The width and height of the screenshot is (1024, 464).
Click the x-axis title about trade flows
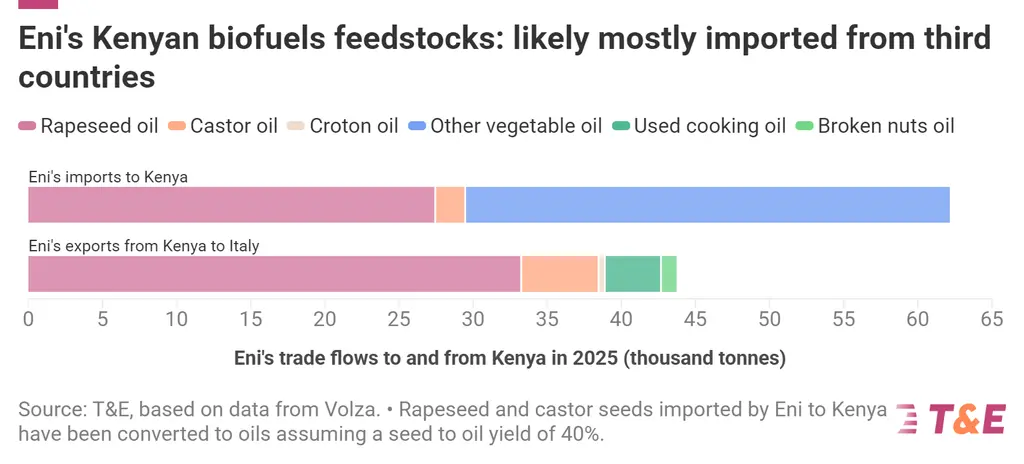tap(509, 357)
